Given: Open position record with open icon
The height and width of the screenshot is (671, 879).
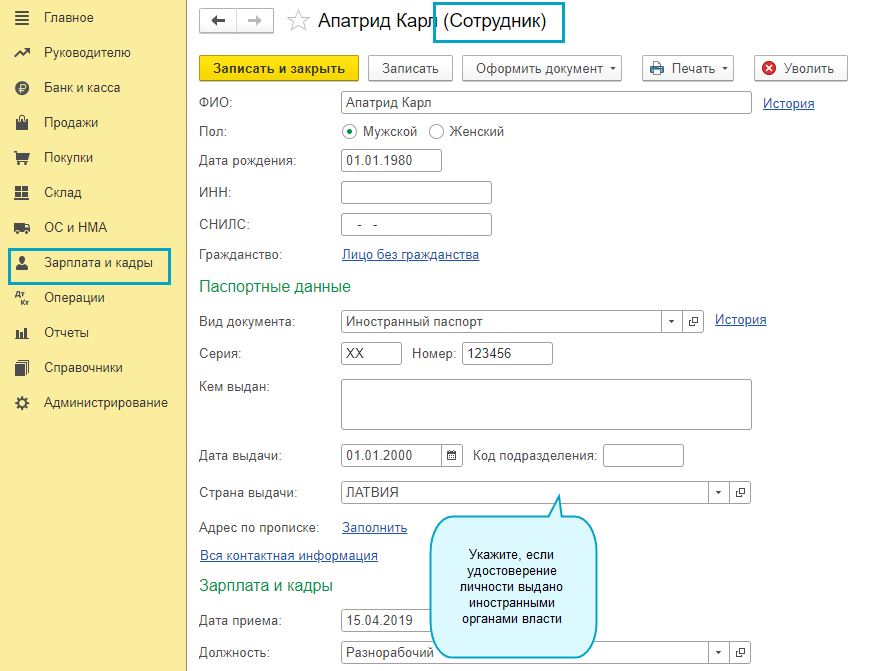Looking at the screenshot, I should coord(740,652).
